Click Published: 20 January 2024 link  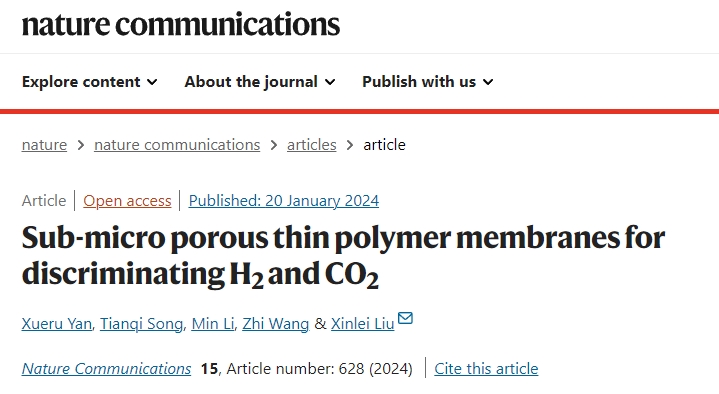[x=284, y=201]
